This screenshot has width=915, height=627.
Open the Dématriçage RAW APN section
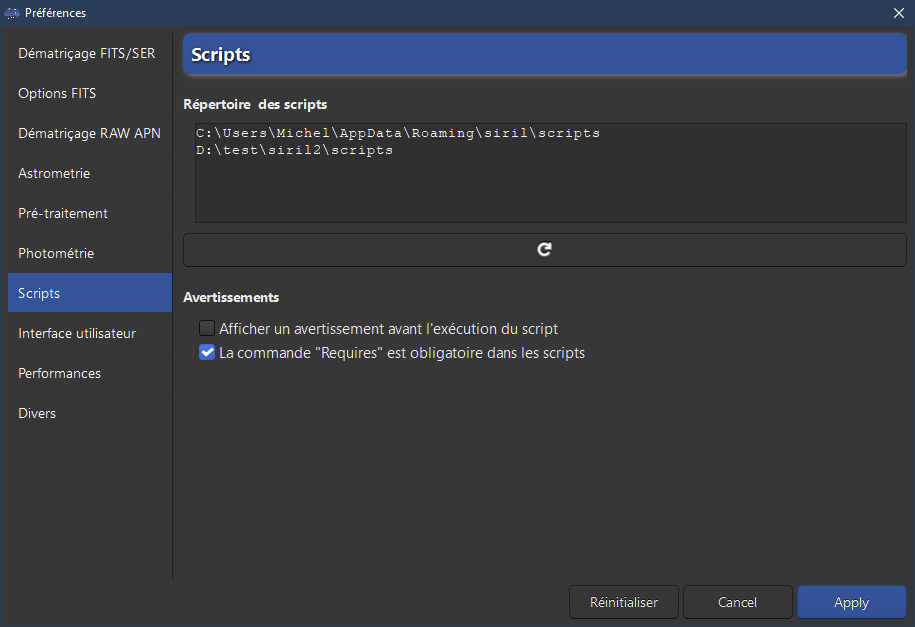[x=90, y=133]
